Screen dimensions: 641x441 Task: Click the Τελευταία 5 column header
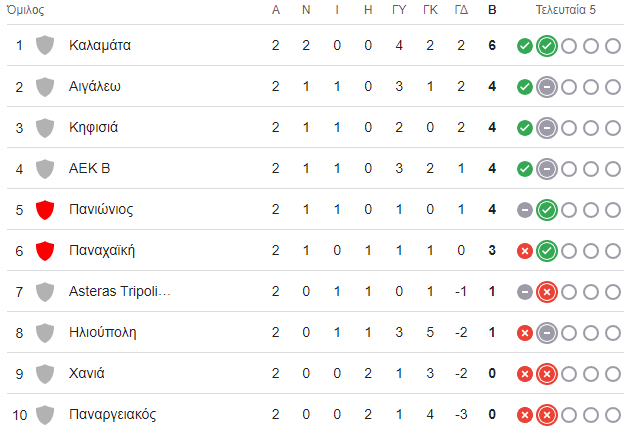point(567,10)
